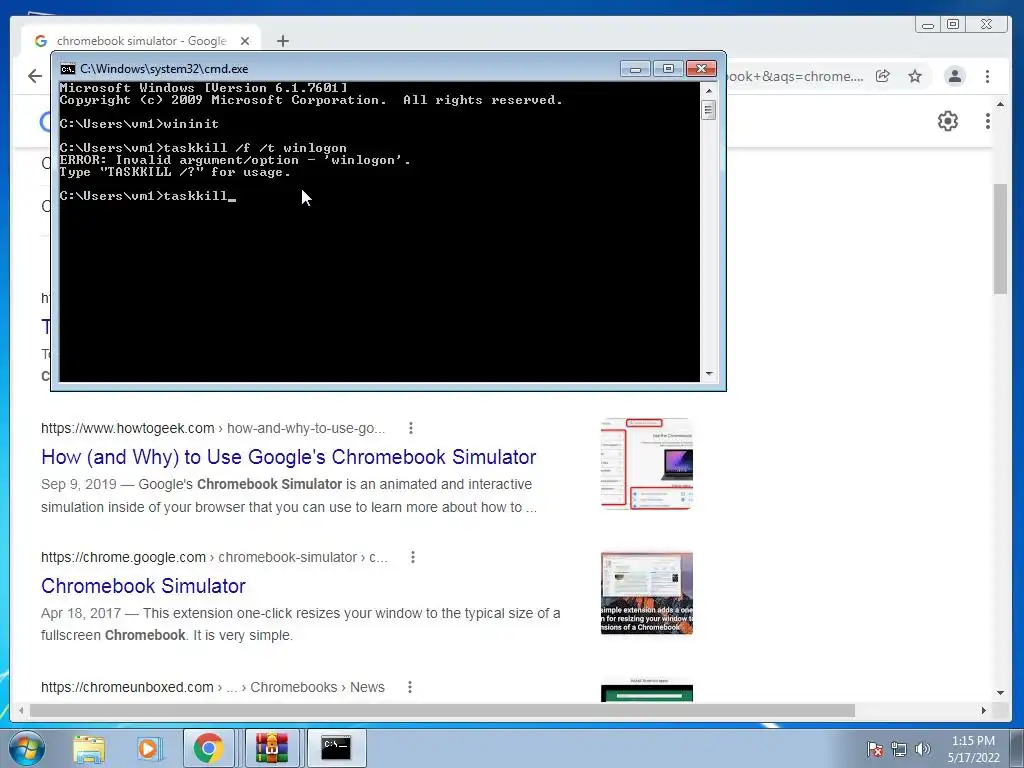Open more options for chromeunboxed.com result

click(x=409, y=687)
